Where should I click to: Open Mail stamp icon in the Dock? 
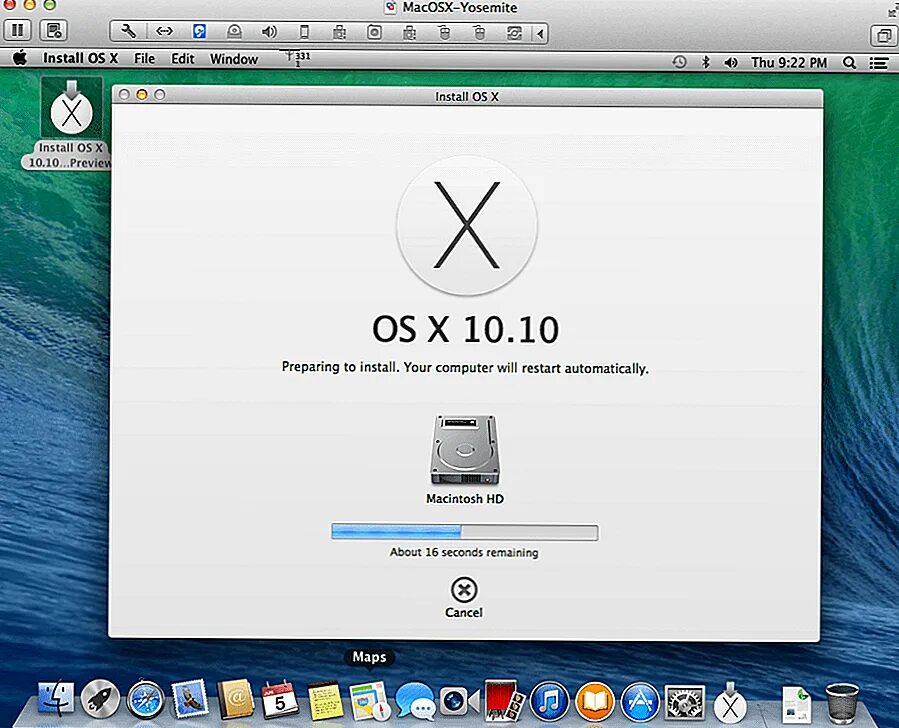pos(190,699)
